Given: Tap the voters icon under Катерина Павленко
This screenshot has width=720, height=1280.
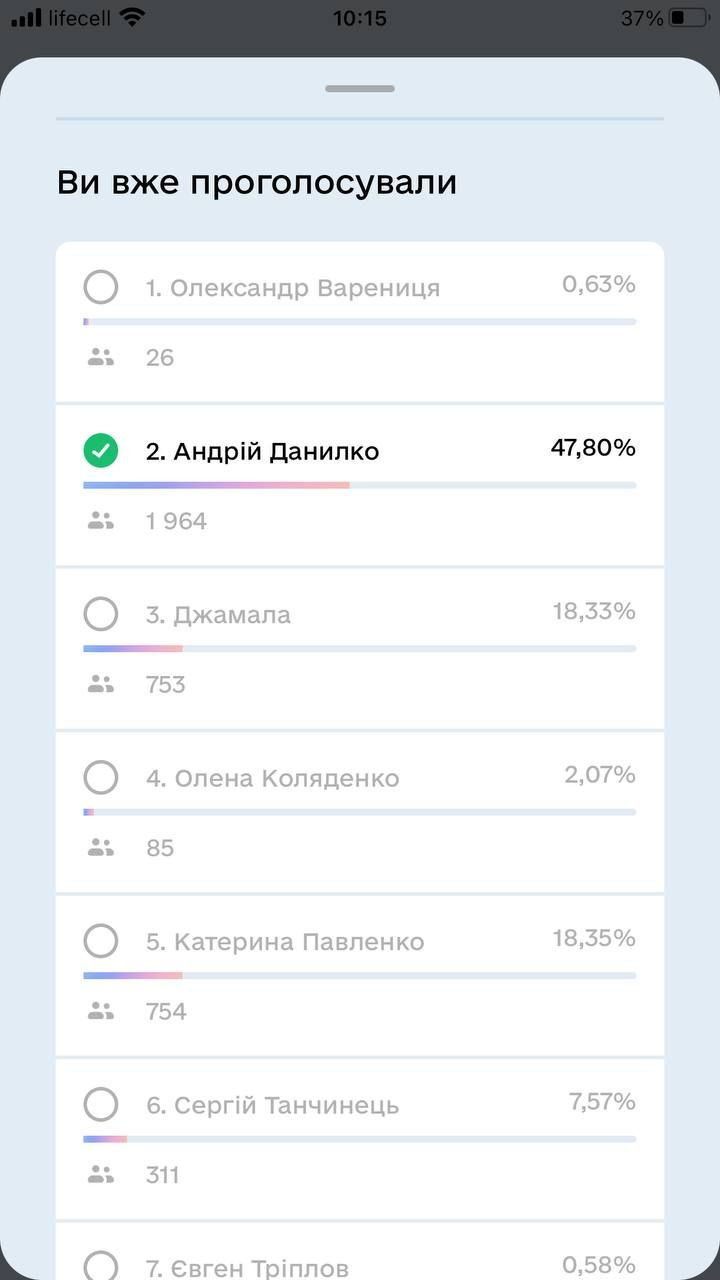Looking at the screenshot, I should (x=101, y=1011).
